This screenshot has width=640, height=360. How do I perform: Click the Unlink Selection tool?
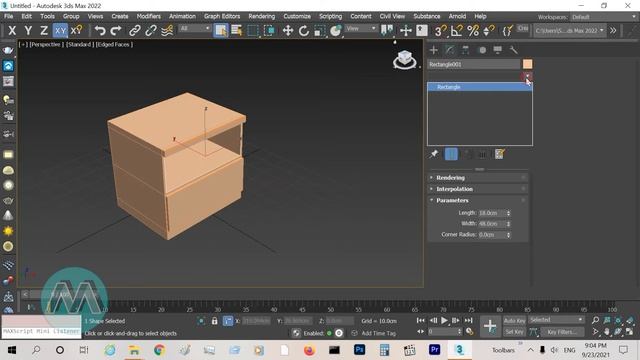pos(151,31)
